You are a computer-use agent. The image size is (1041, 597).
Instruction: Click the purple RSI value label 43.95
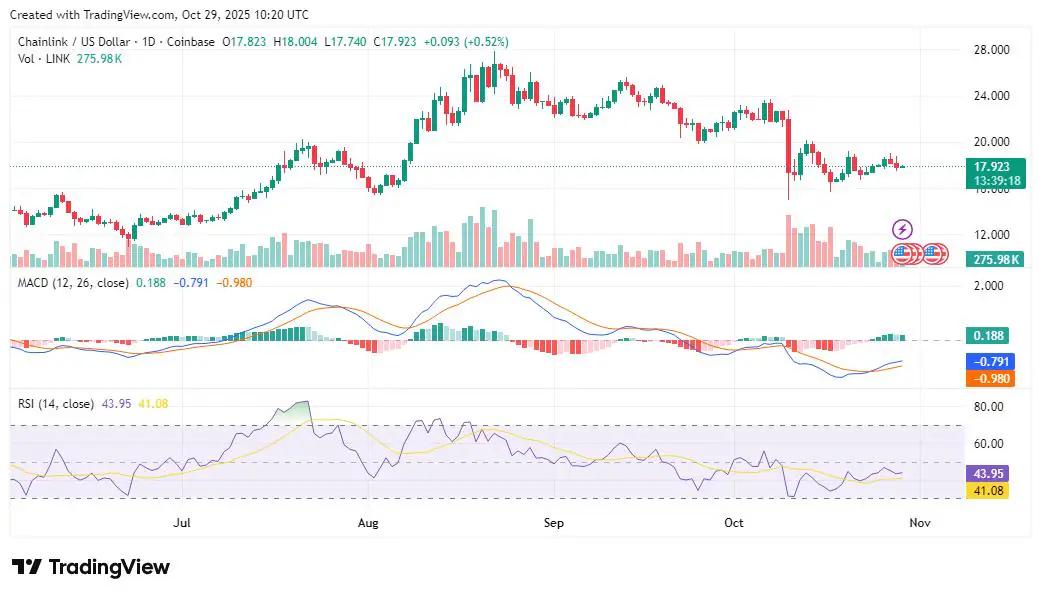(x=990, y=473)
